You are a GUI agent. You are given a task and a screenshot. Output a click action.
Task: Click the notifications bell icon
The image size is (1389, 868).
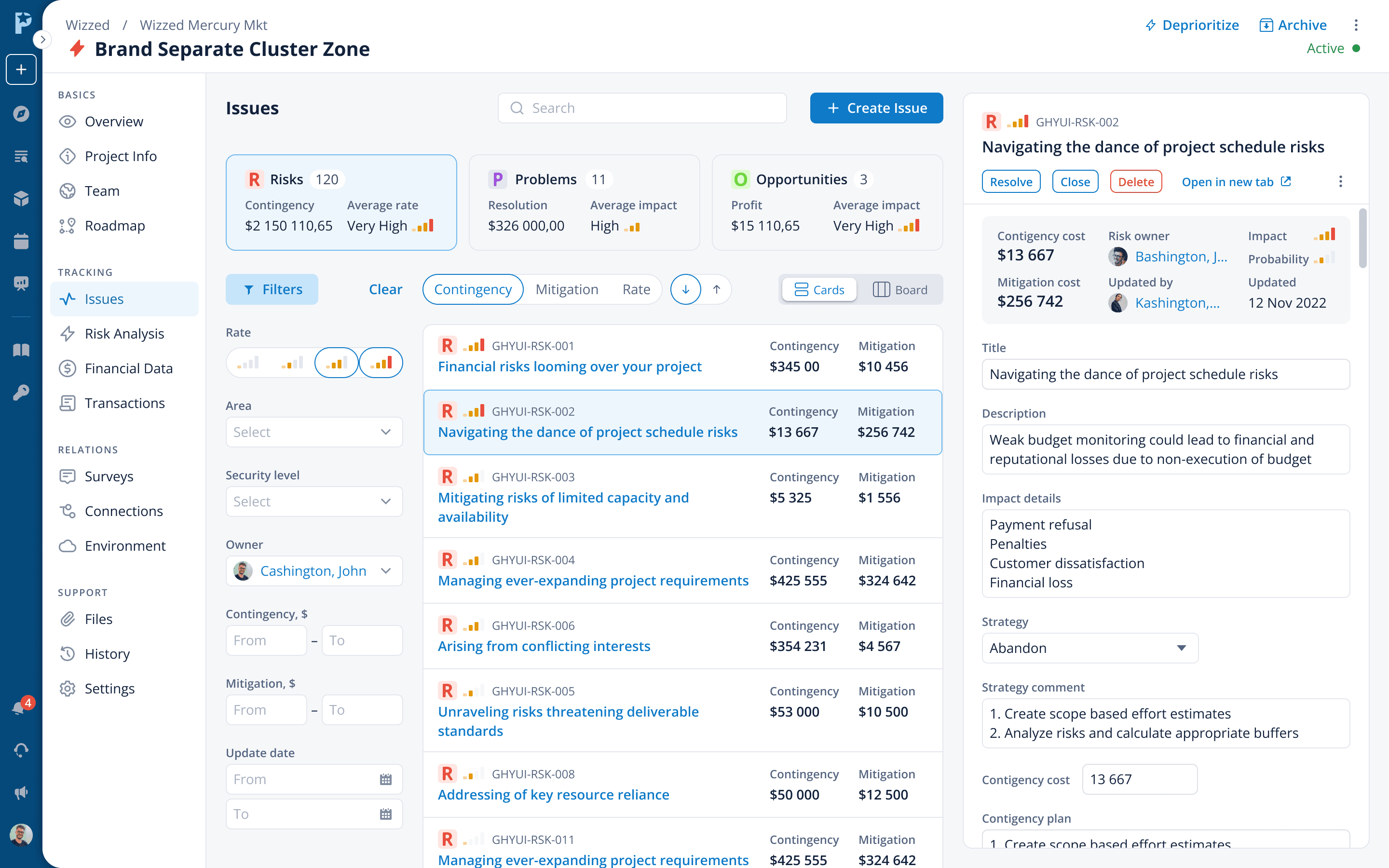(19, 708)
